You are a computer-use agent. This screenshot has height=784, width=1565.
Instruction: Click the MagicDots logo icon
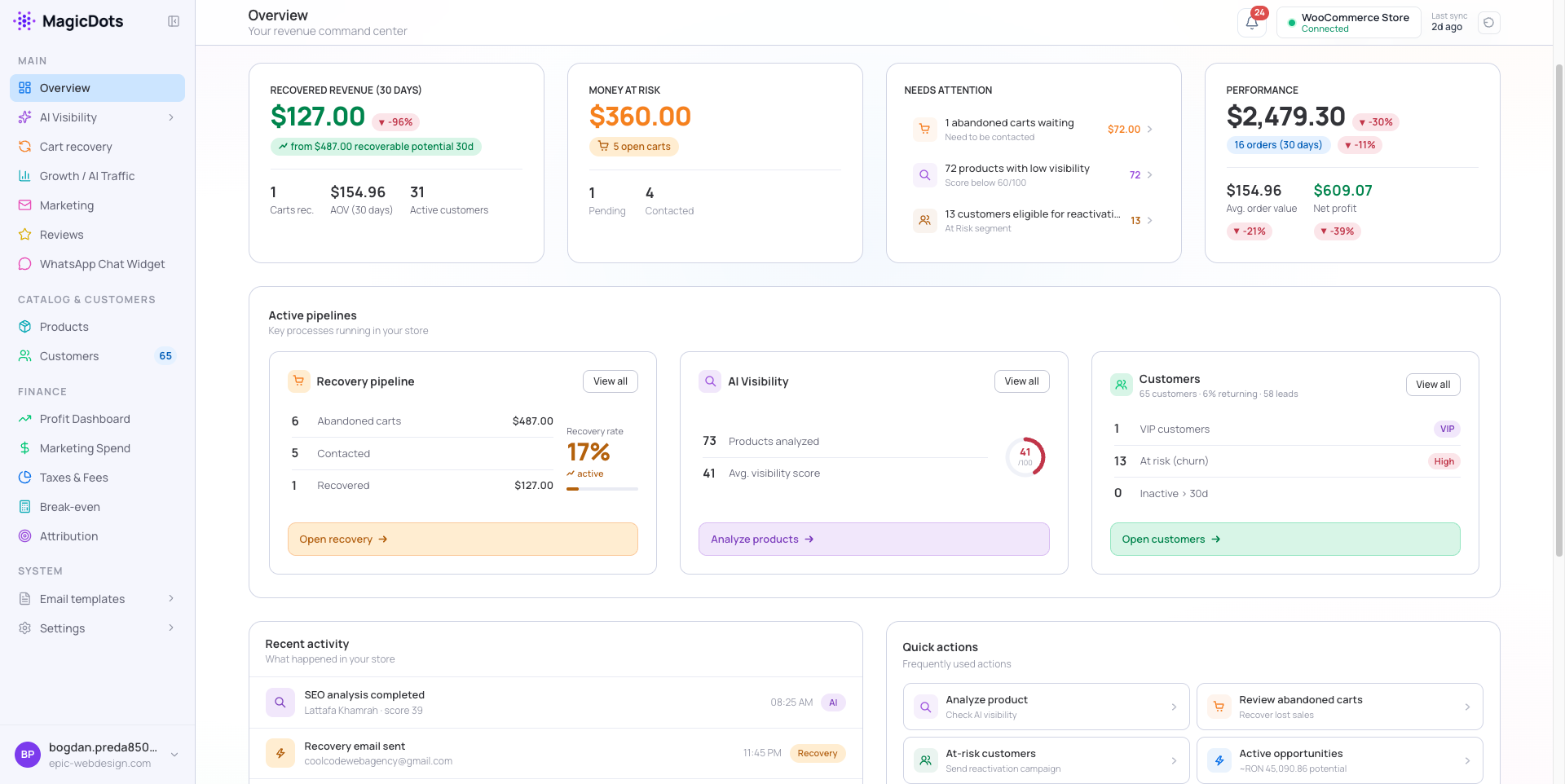point(24,21)
